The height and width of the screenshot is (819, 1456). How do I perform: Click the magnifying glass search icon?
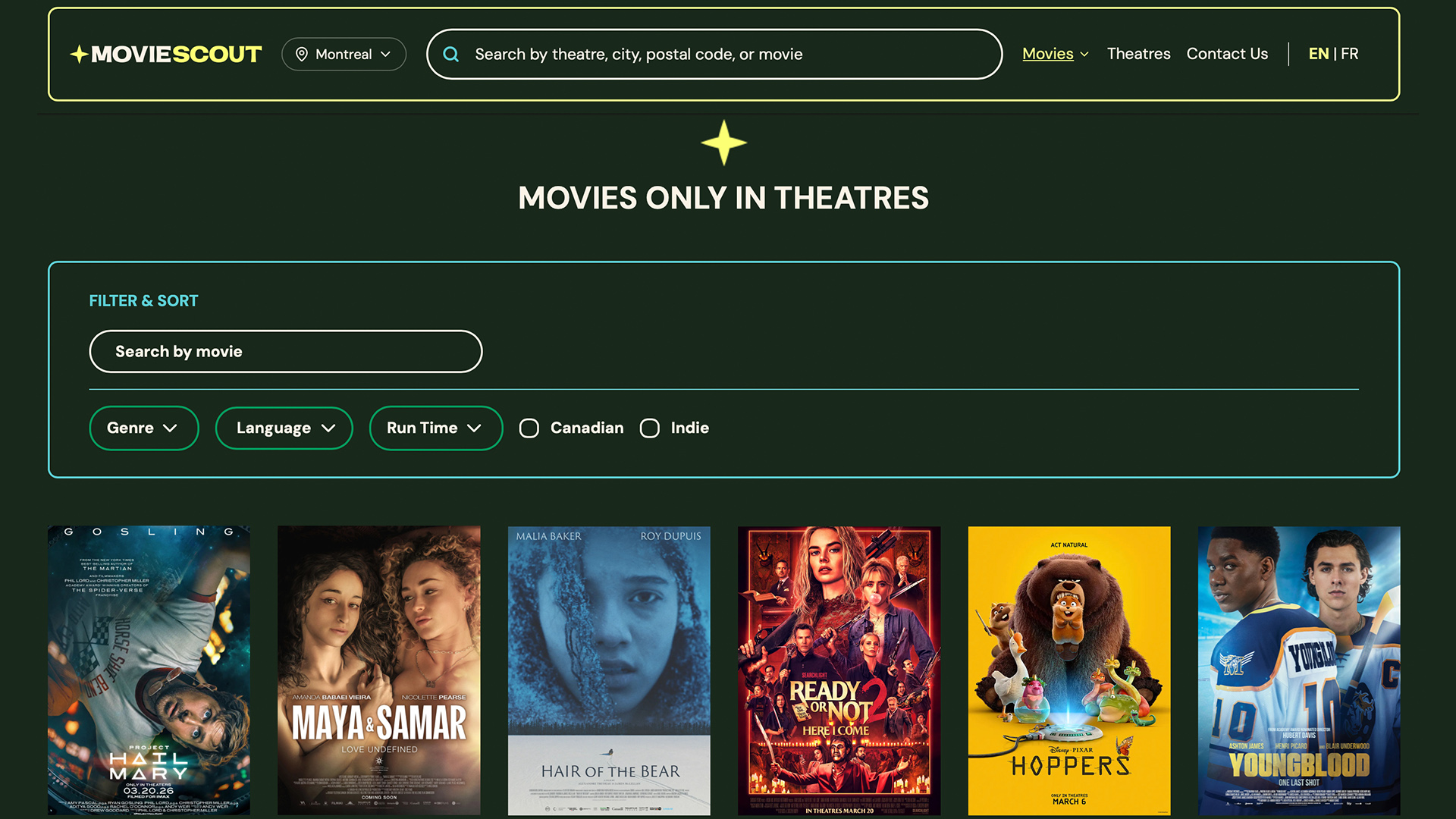point(451,54)
